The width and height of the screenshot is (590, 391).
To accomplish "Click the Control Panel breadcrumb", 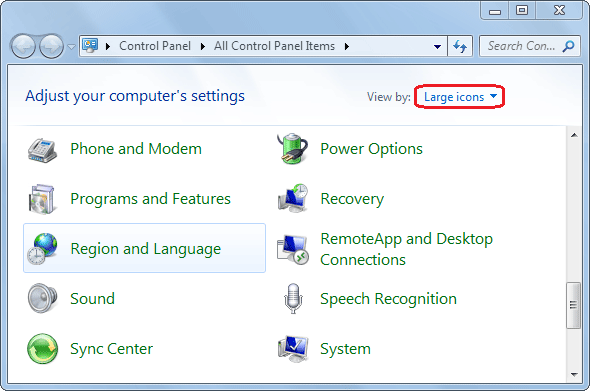I will tap(155, 46).
